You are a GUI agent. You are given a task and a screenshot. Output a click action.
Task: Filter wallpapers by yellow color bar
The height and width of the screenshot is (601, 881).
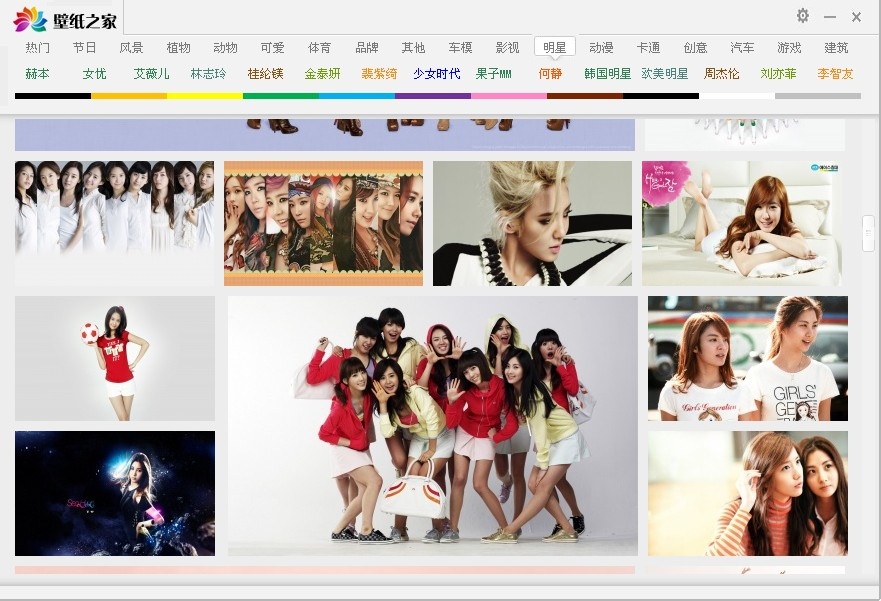[x=205, y=96]
